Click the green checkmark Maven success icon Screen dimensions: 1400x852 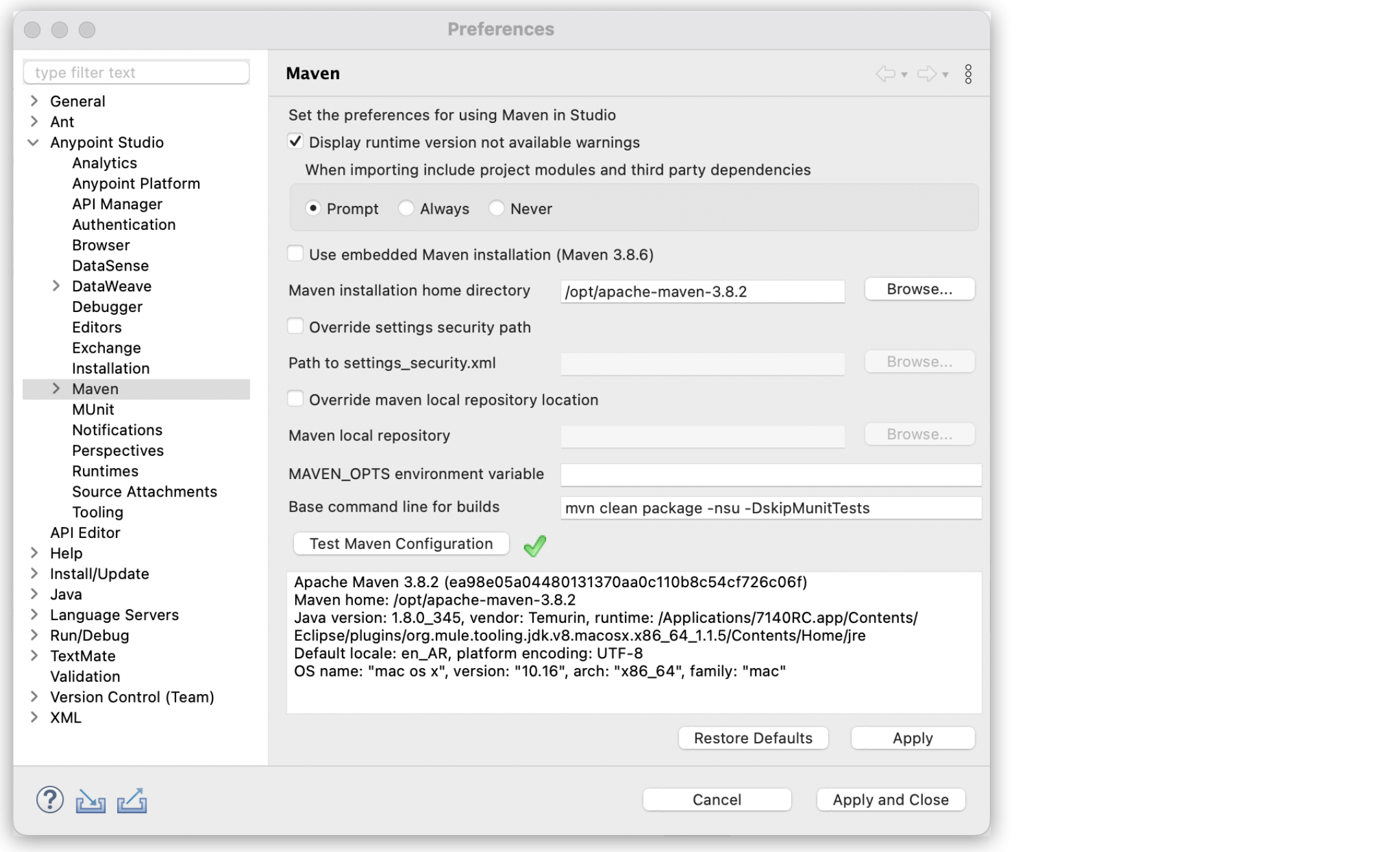535,545
